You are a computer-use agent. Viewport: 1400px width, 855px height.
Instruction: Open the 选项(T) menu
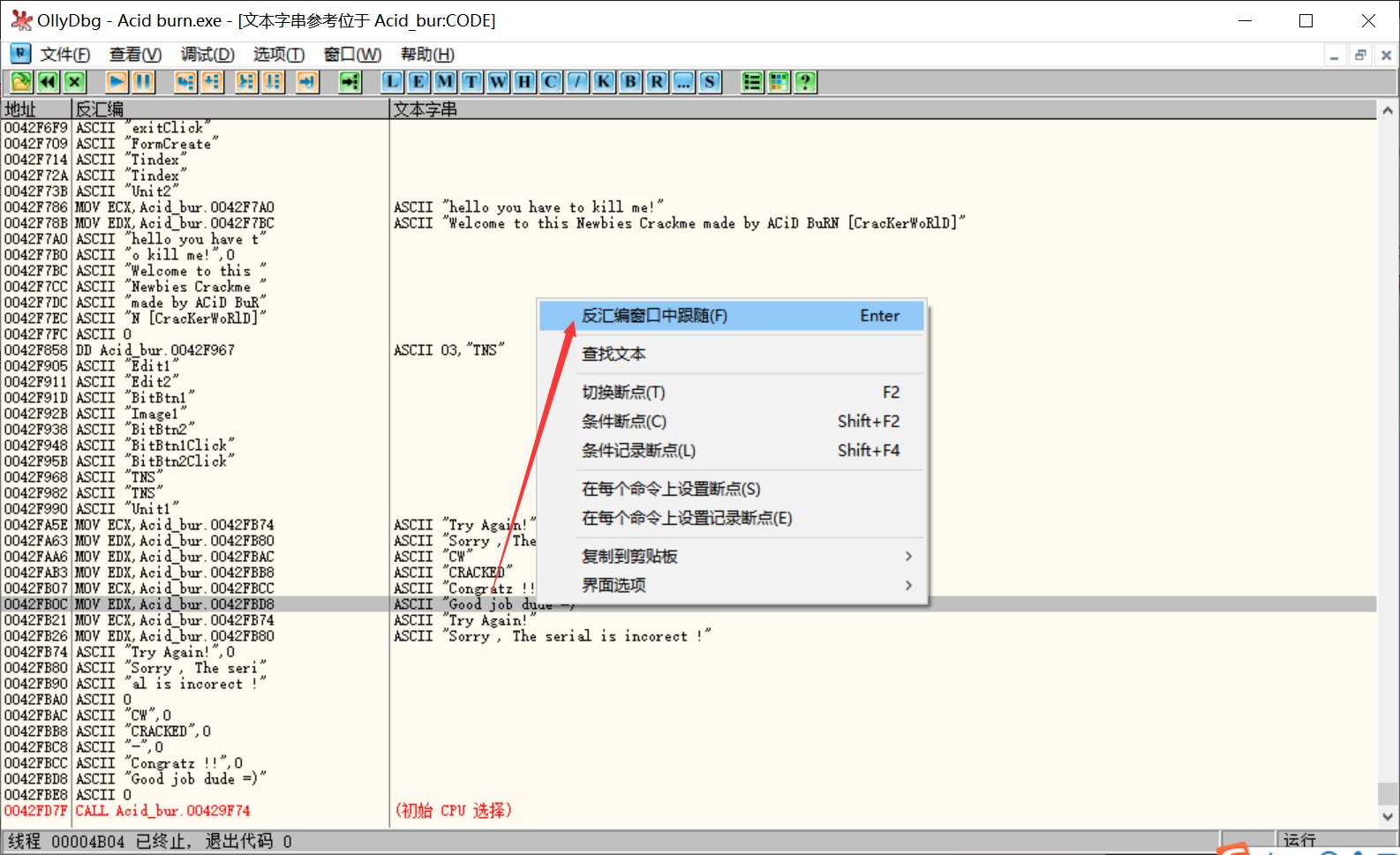[279, 55]
